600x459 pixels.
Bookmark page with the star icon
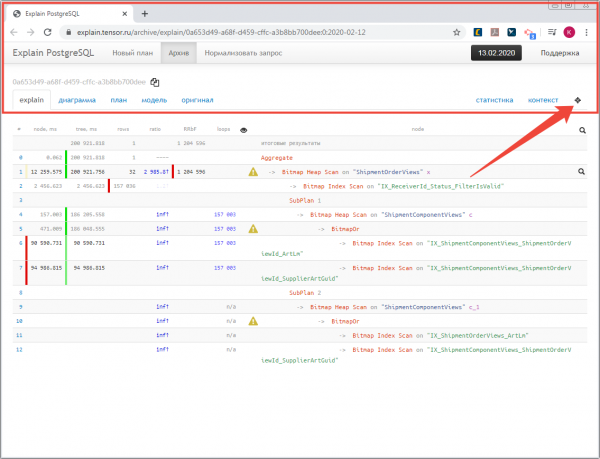coord(457,33)
